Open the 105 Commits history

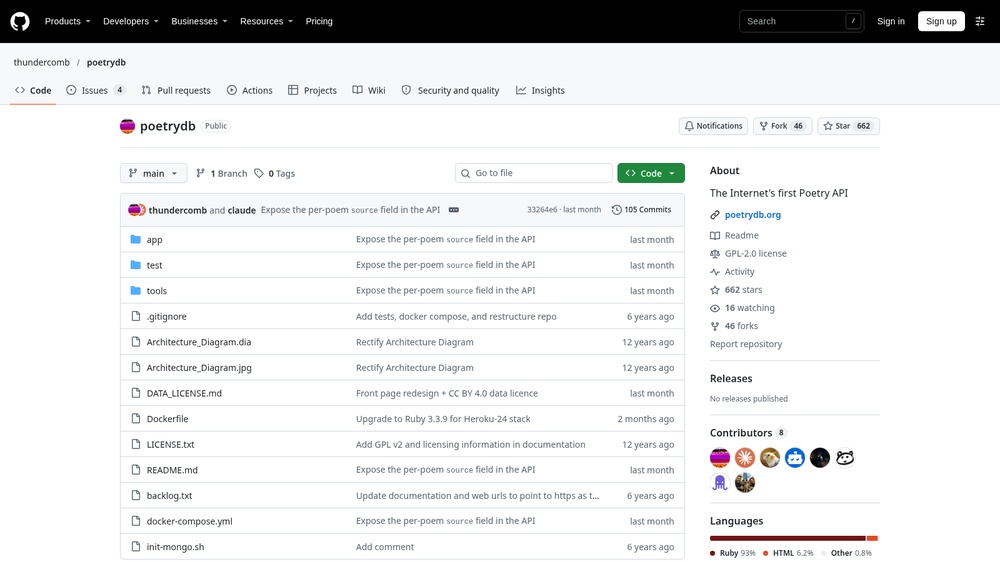click(x=642, y=210)
